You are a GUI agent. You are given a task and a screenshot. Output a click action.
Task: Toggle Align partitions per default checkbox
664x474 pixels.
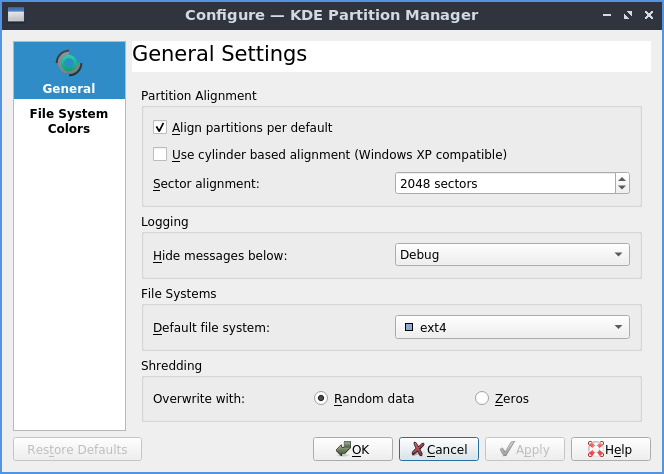pyautogui.click(x=160, y=128)
